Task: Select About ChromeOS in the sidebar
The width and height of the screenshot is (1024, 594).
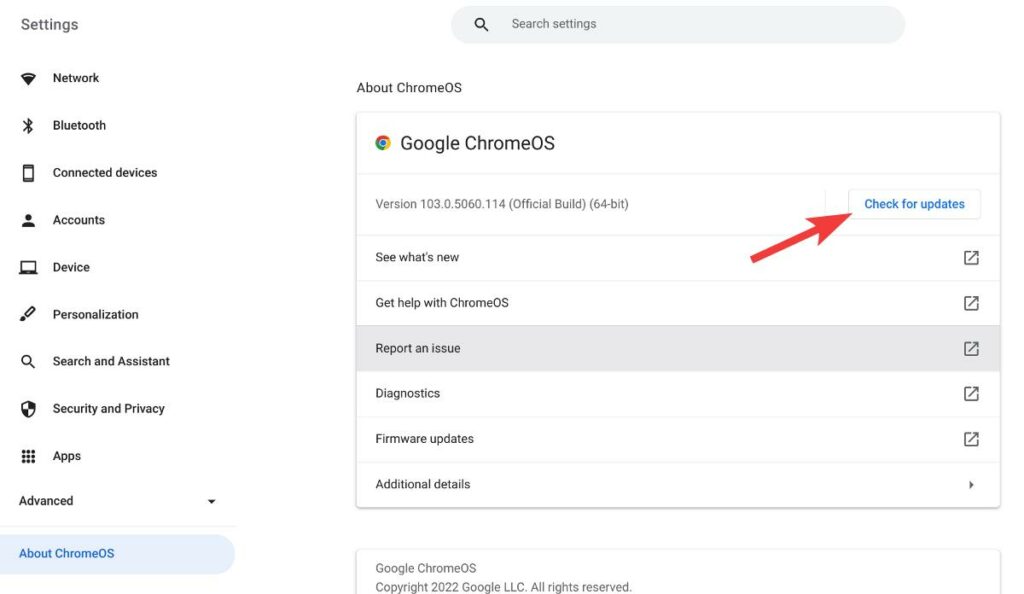Action: (67, 553)
